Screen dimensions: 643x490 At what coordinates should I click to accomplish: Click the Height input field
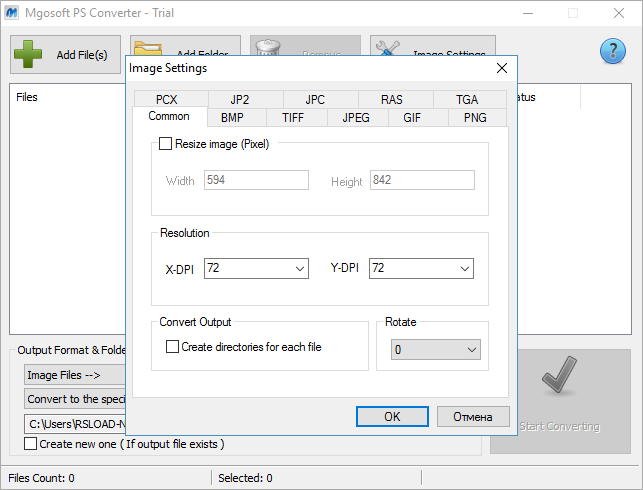[422, 180]
